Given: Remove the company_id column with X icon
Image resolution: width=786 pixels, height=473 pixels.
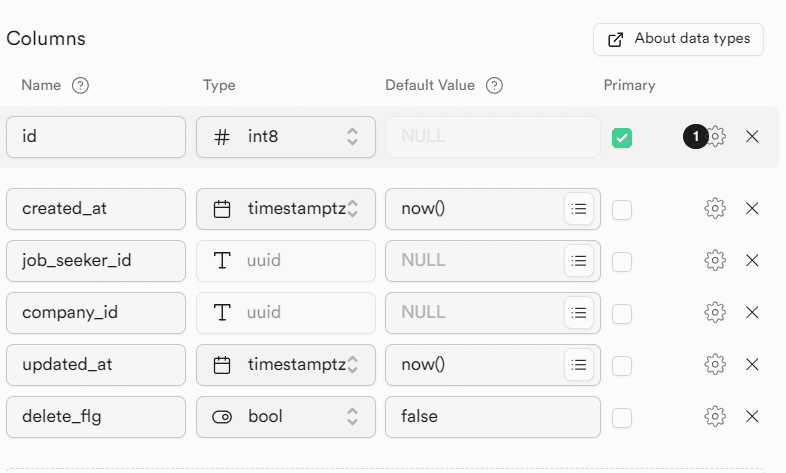Looking at the screenshot, I should coord(753,313).
